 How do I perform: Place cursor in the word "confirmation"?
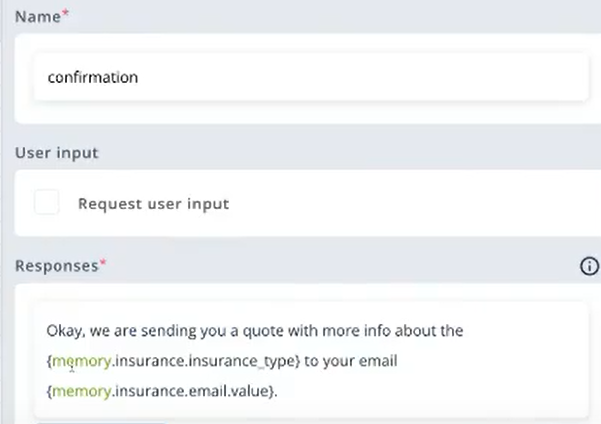pos(92,77)
